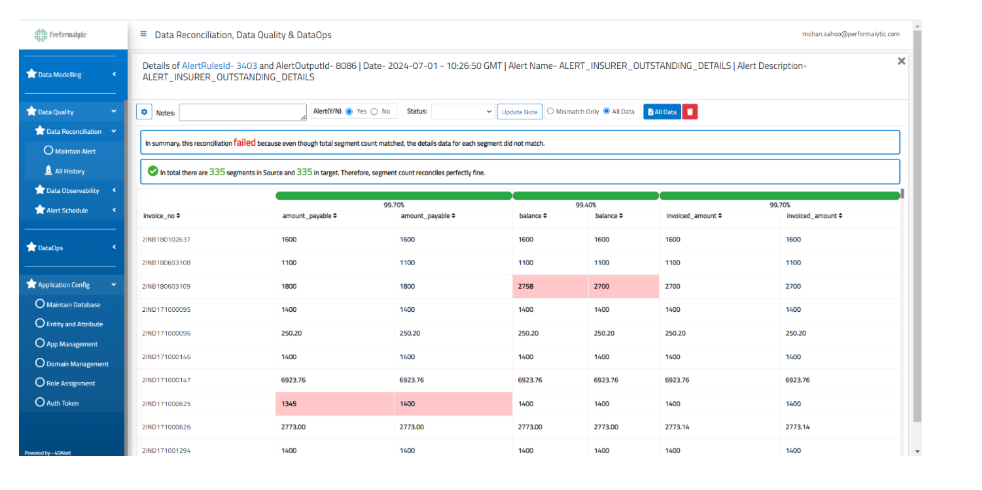Choose the Mismatch Only radio option

pos(550,111)
